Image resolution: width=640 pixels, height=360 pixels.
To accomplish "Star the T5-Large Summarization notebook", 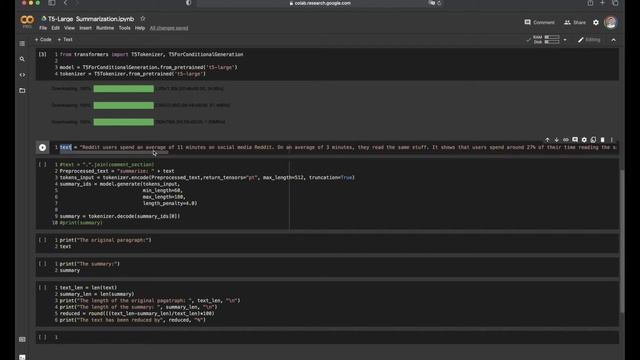I will (x=142, y=19).
